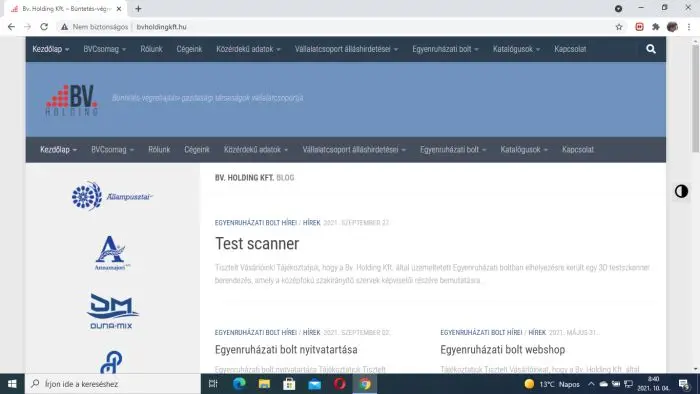Open the Állampusztai company logo
The width and height of the screenshot is (700, 394).
pyautogui.click(x=112, y=196)
